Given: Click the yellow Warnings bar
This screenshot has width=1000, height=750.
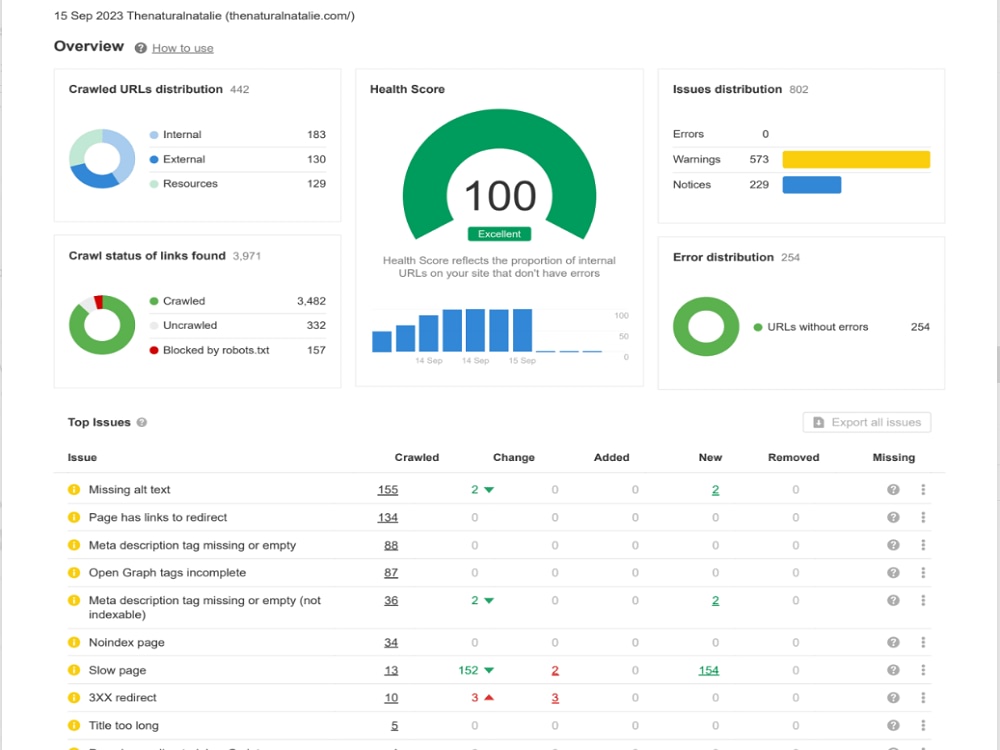Looking at the screenshot, I should [x=856, y=159].
